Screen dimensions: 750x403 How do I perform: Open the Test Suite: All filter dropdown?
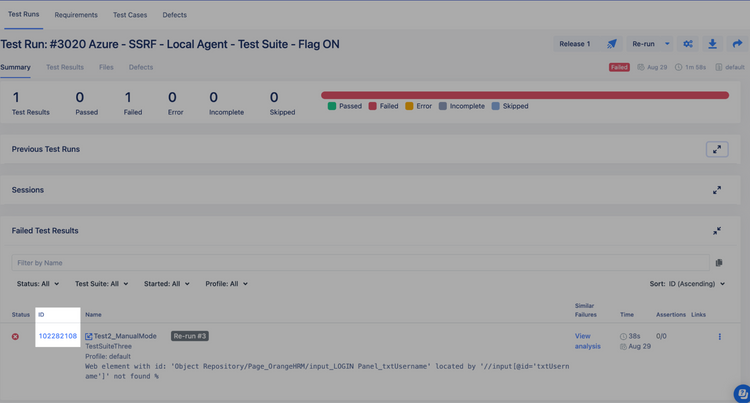click(100, 284)
